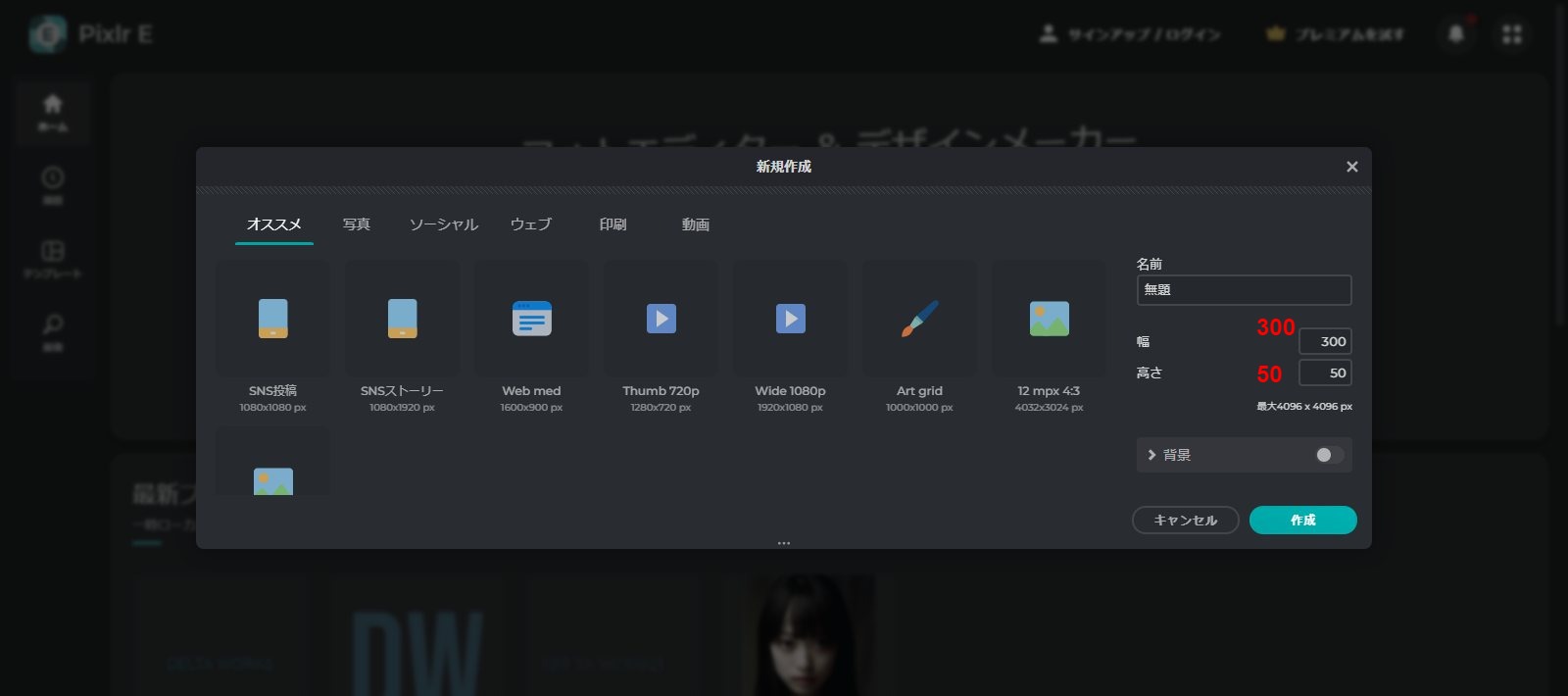Close the 新規作成 dialog with X
This screenshot has height=696, width=1568.
tap(1351, 167)
